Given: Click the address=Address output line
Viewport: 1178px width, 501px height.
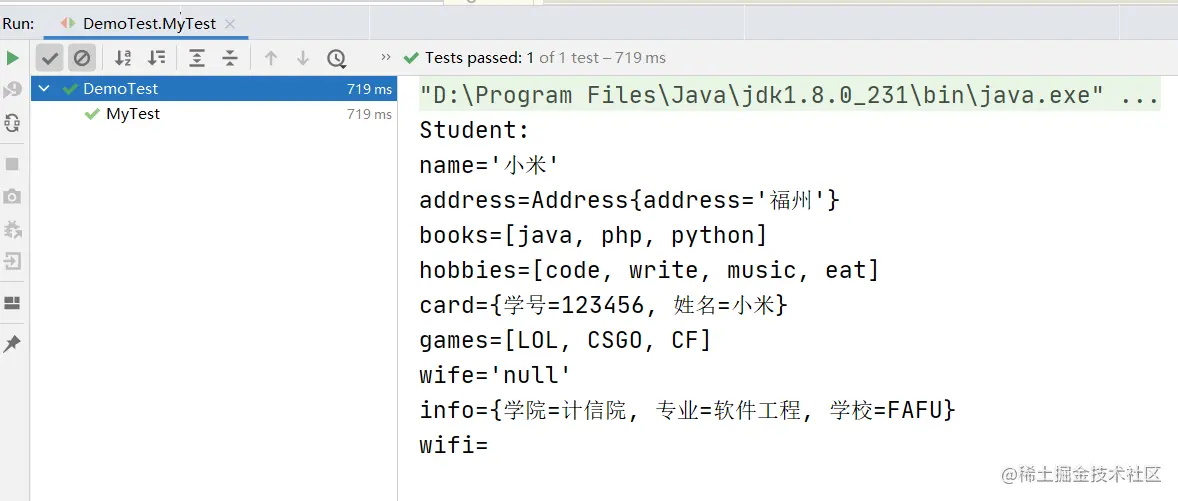Looking at the screenshot, I should tap(630, 201).
